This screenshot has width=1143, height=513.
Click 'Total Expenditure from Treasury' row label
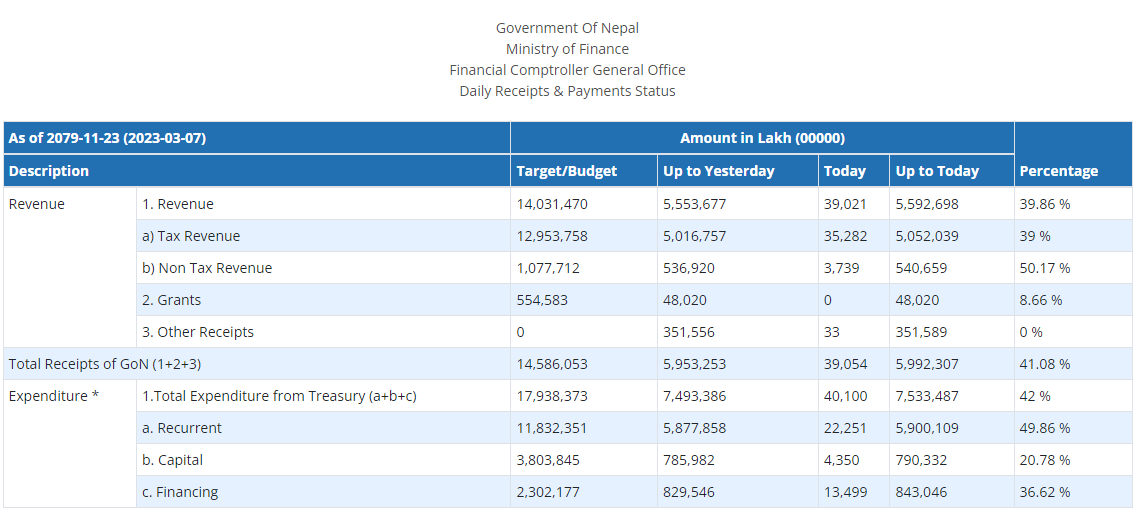(279, 396)
